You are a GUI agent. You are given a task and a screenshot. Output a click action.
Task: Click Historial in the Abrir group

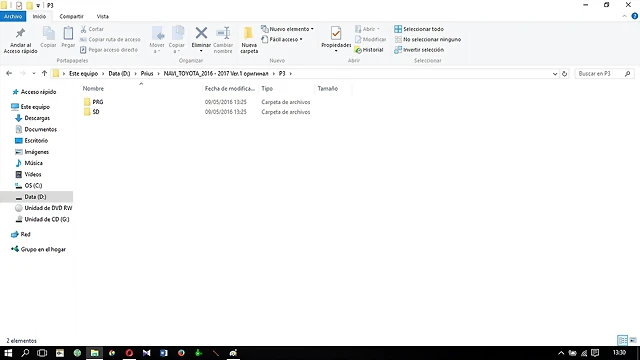[x=369, y=50]
